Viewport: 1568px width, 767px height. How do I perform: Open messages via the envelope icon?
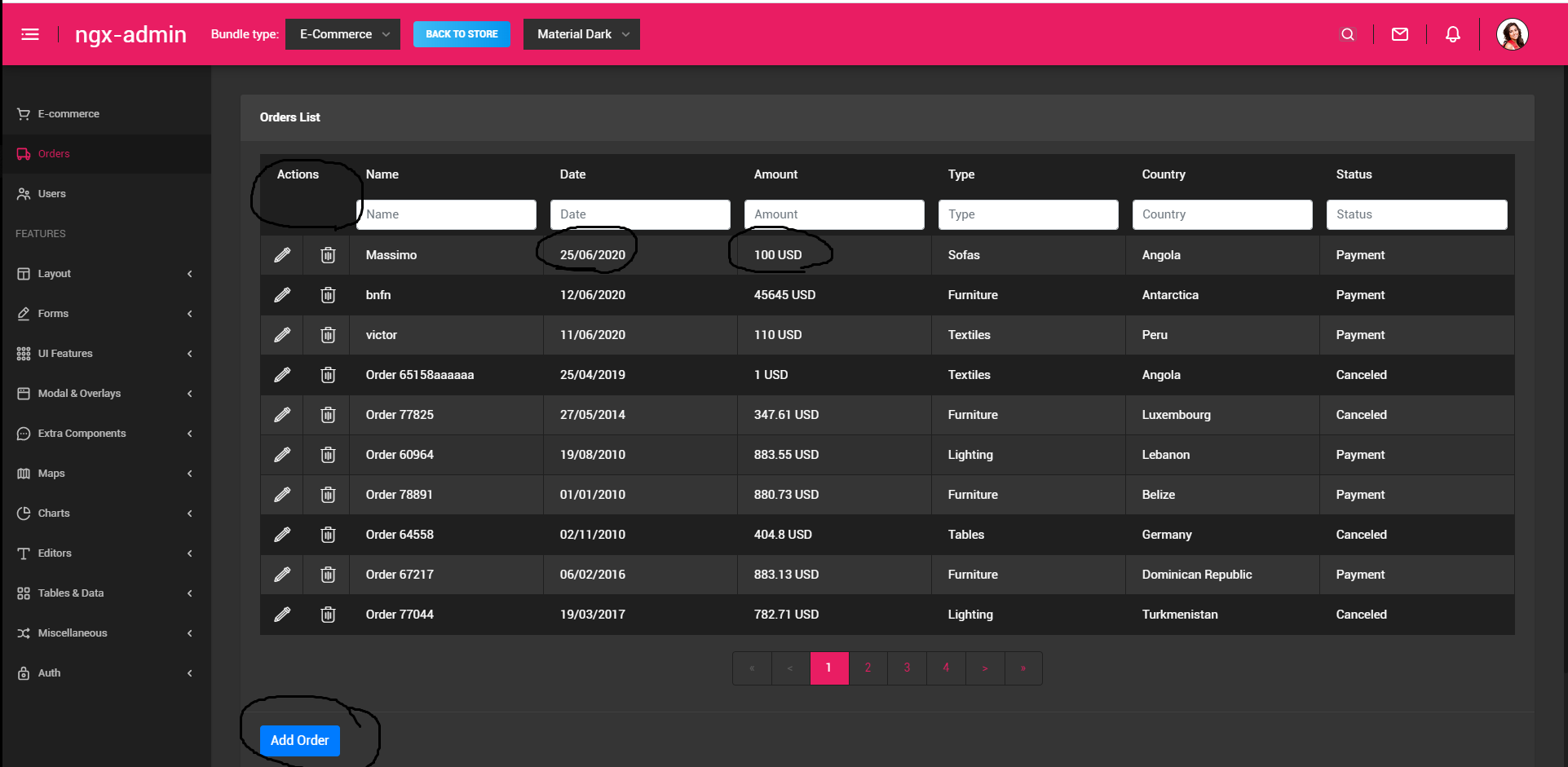(x=1400, y=34)
